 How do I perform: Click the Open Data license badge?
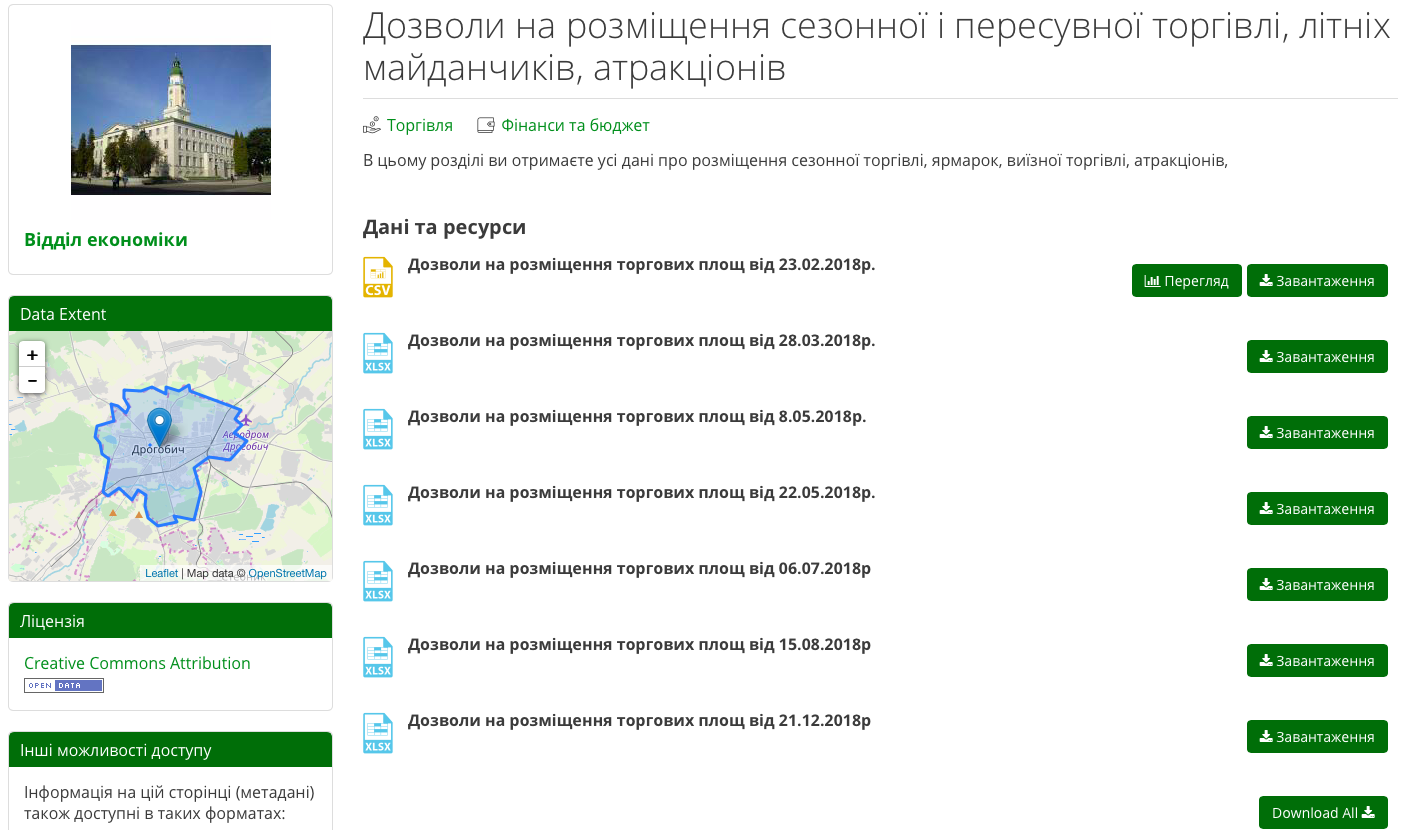[64, 685]
